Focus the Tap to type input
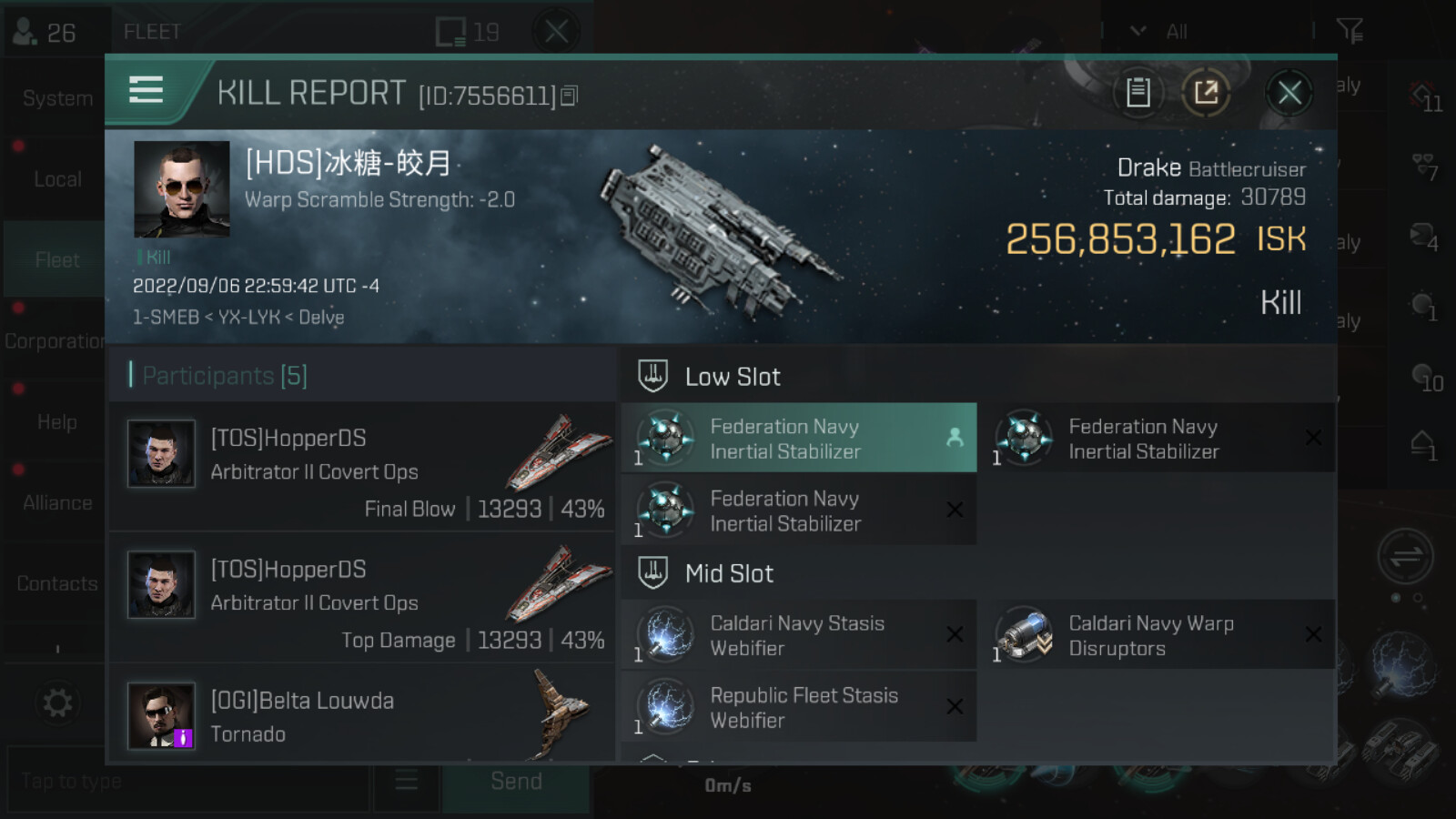1456x819 pixels. coord(188,781)
